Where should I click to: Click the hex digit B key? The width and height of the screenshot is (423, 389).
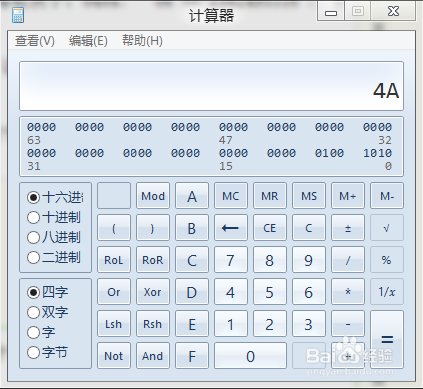192,228
